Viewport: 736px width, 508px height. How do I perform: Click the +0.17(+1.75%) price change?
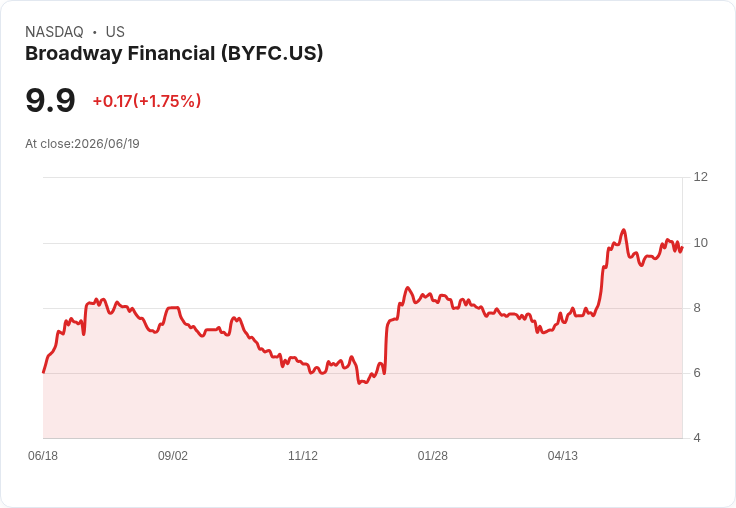coord(147,101)
